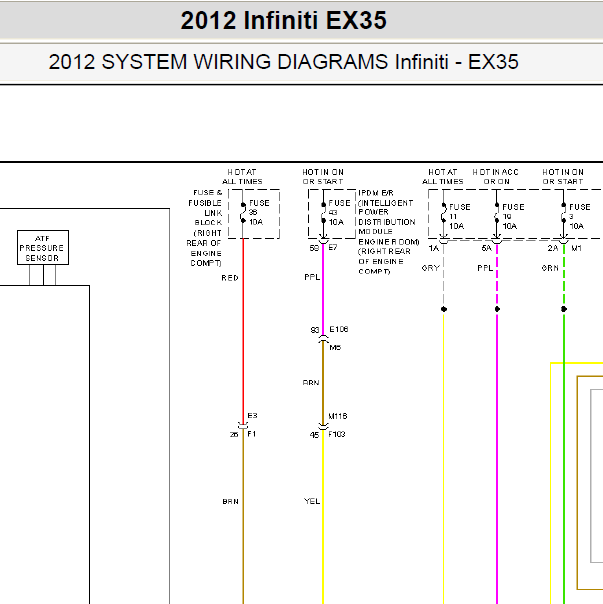Click the fuse symbol of fuse 3

564,213
